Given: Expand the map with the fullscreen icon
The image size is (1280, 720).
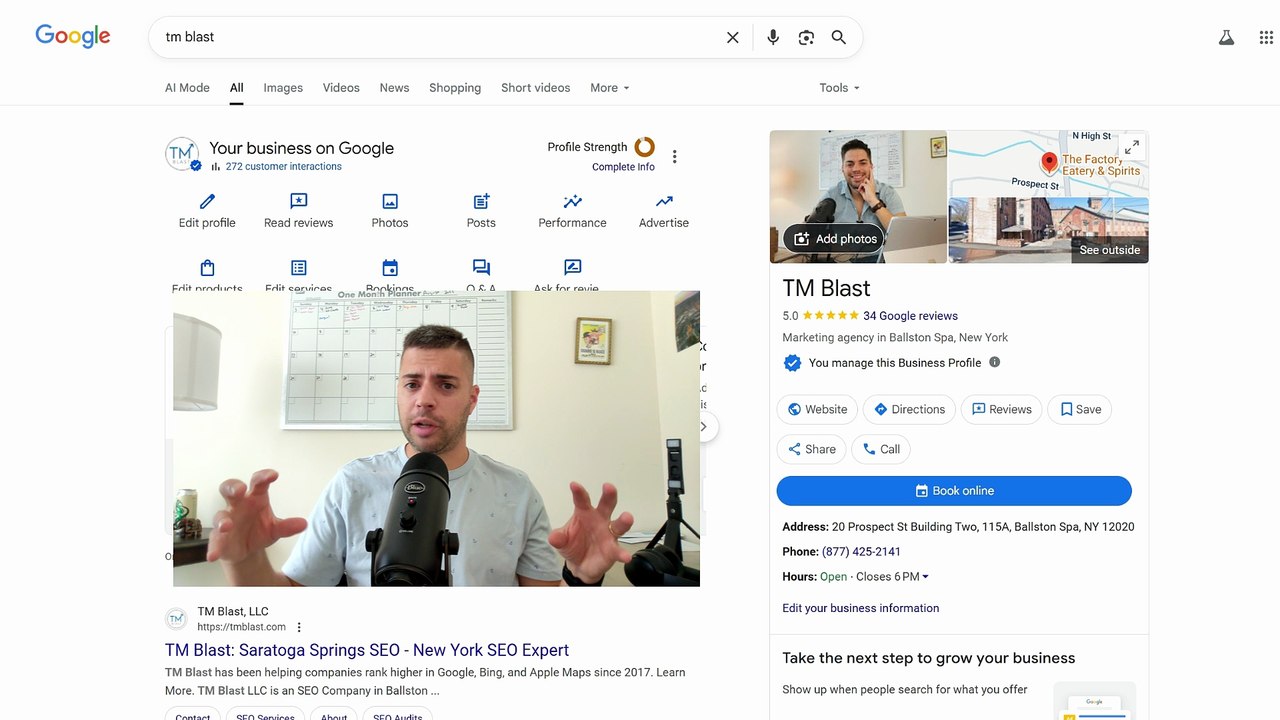Looking at the screenshot, I should click(1132, 147).
